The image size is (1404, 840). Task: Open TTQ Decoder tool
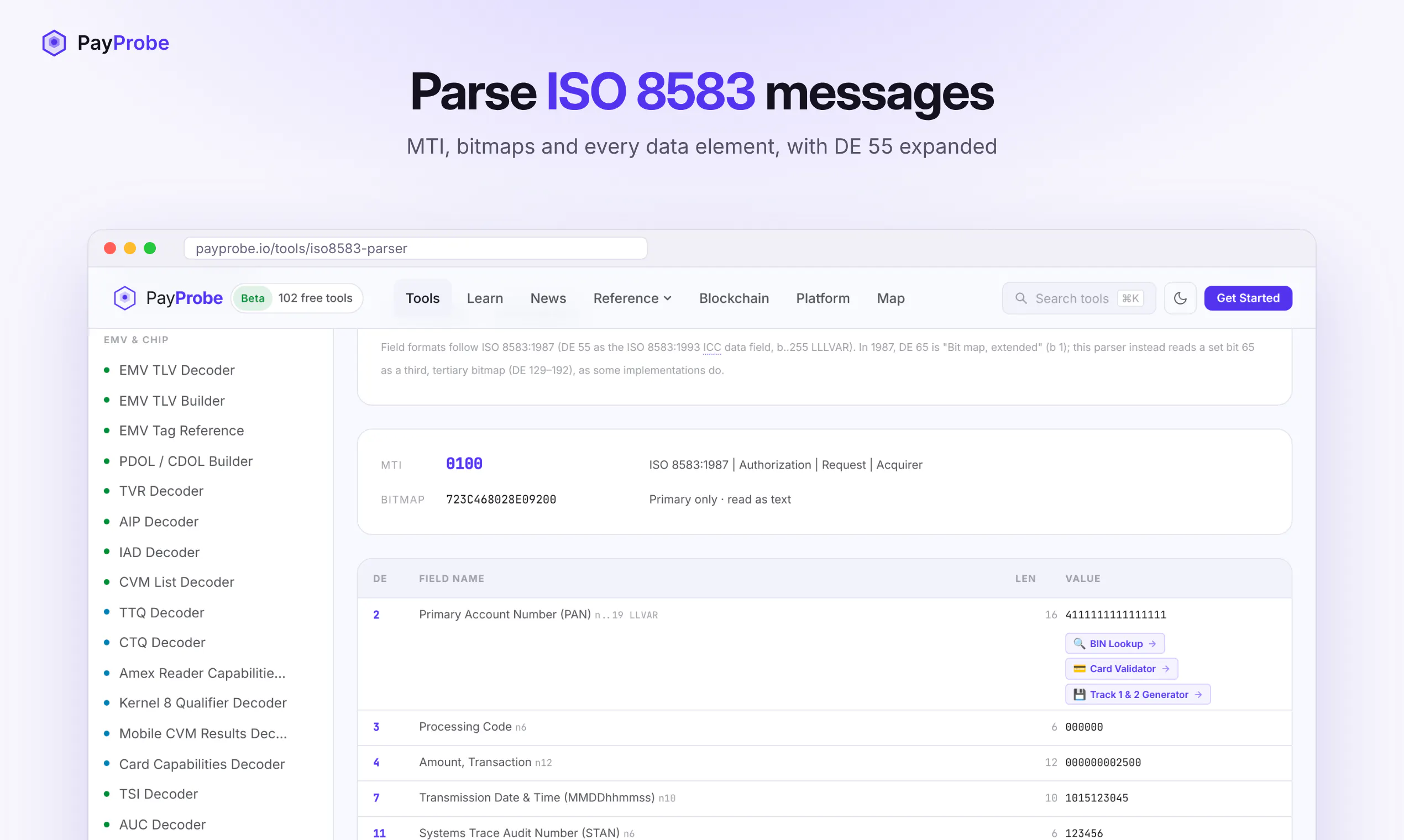pyautogui.click(x=161, y=612)
